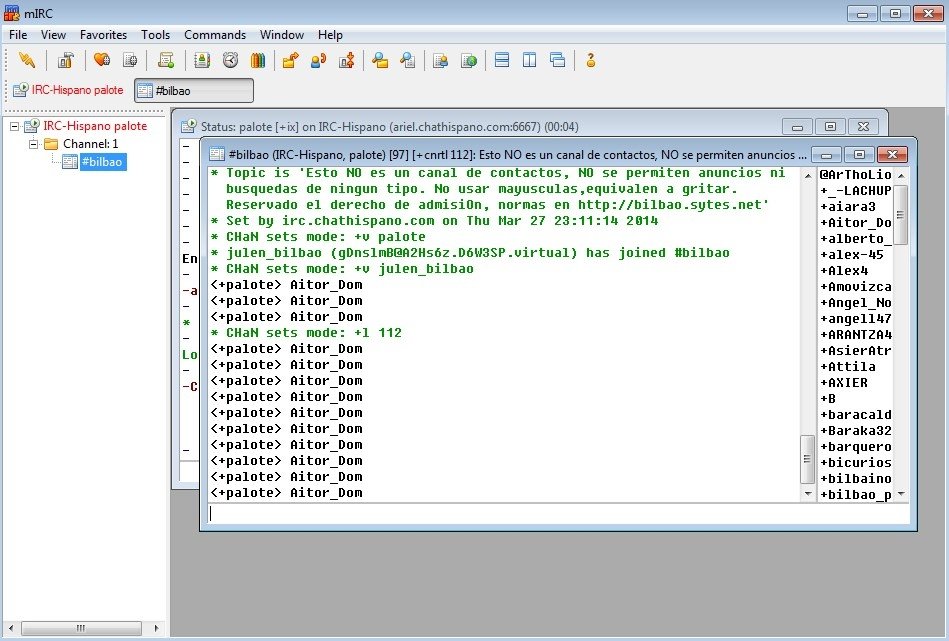Open the Favorites heart toolbar icon
The width and height of the screenshot is (949, 641).
[x=102, y=60]
